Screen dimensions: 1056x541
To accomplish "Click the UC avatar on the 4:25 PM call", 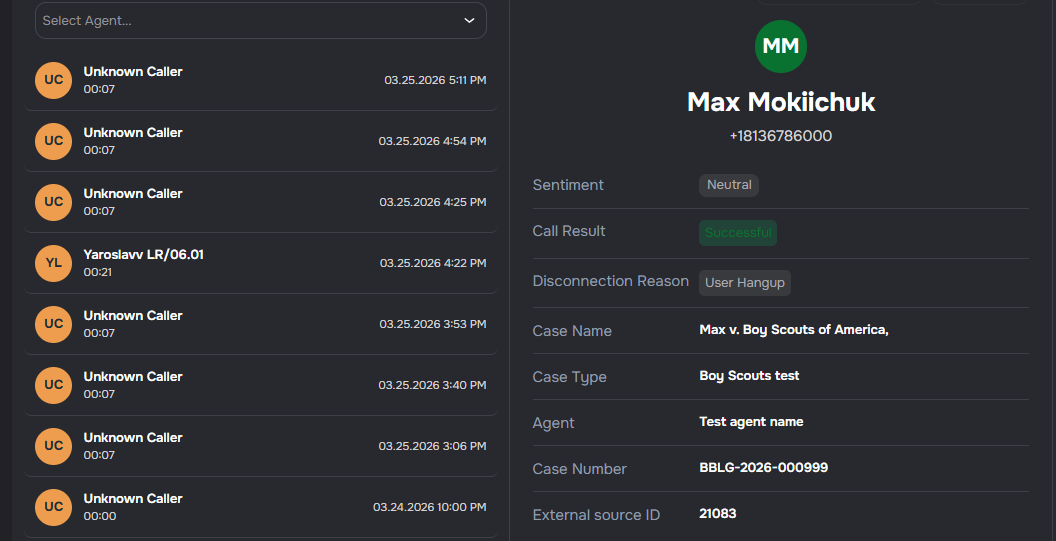I will point(53,202).
